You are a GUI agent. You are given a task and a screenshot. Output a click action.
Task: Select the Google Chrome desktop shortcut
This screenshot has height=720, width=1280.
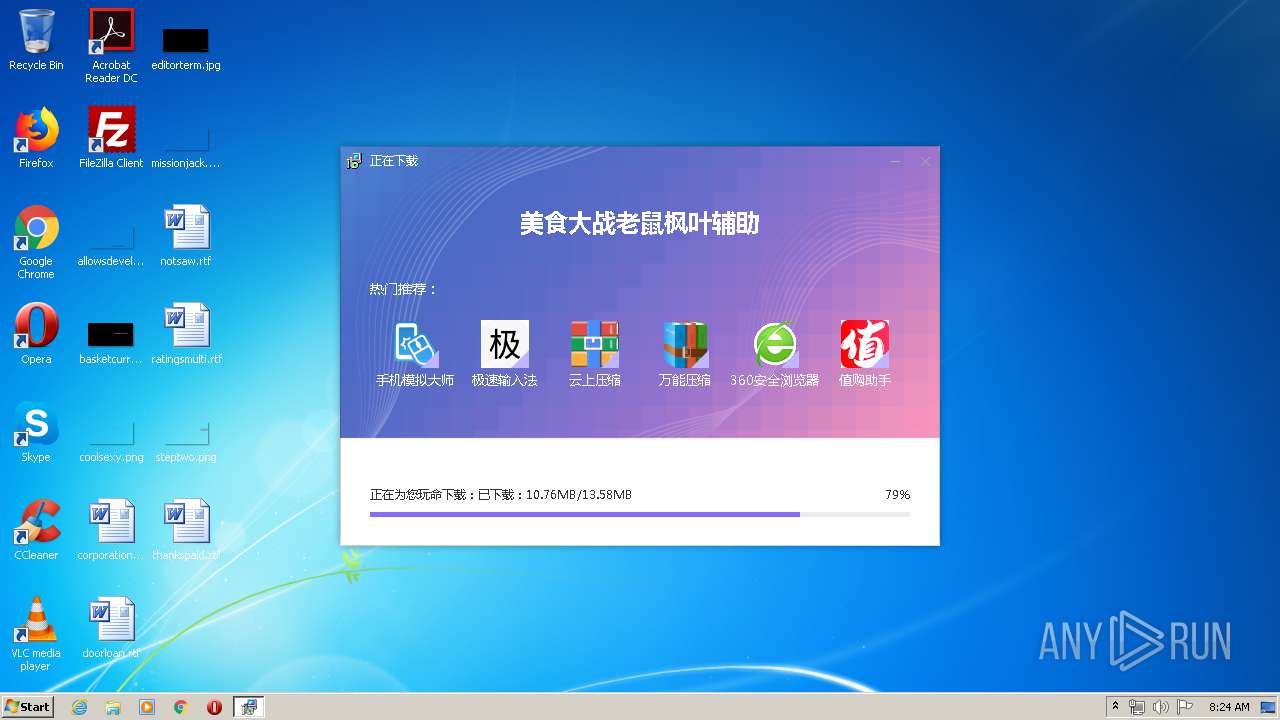pyautogui.click(x=36, y=242)
